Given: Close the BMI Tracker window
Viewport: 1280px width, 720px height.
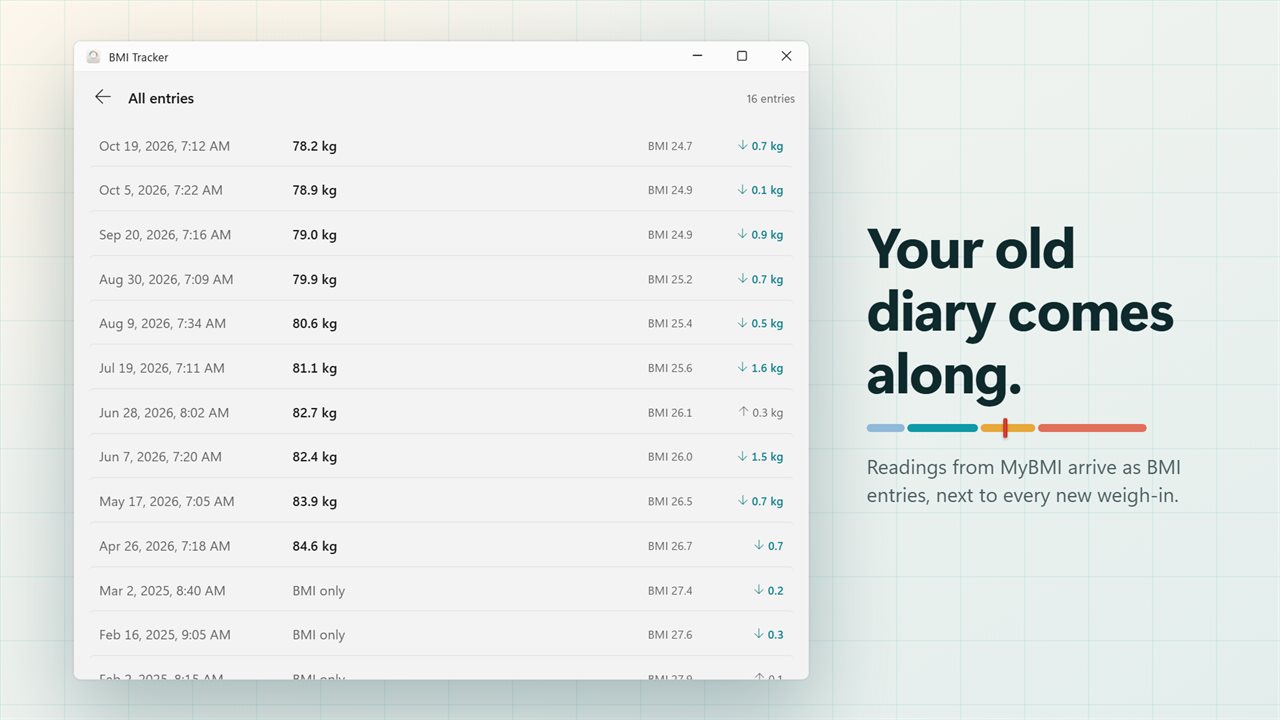Looking at the screenshot, I should click(786, 56).
